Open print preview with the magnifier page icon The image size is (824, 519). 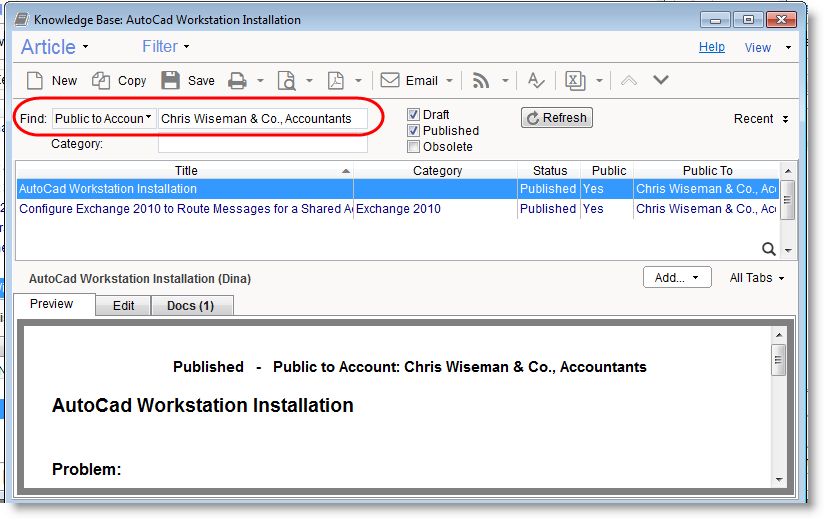coord(286,81)
